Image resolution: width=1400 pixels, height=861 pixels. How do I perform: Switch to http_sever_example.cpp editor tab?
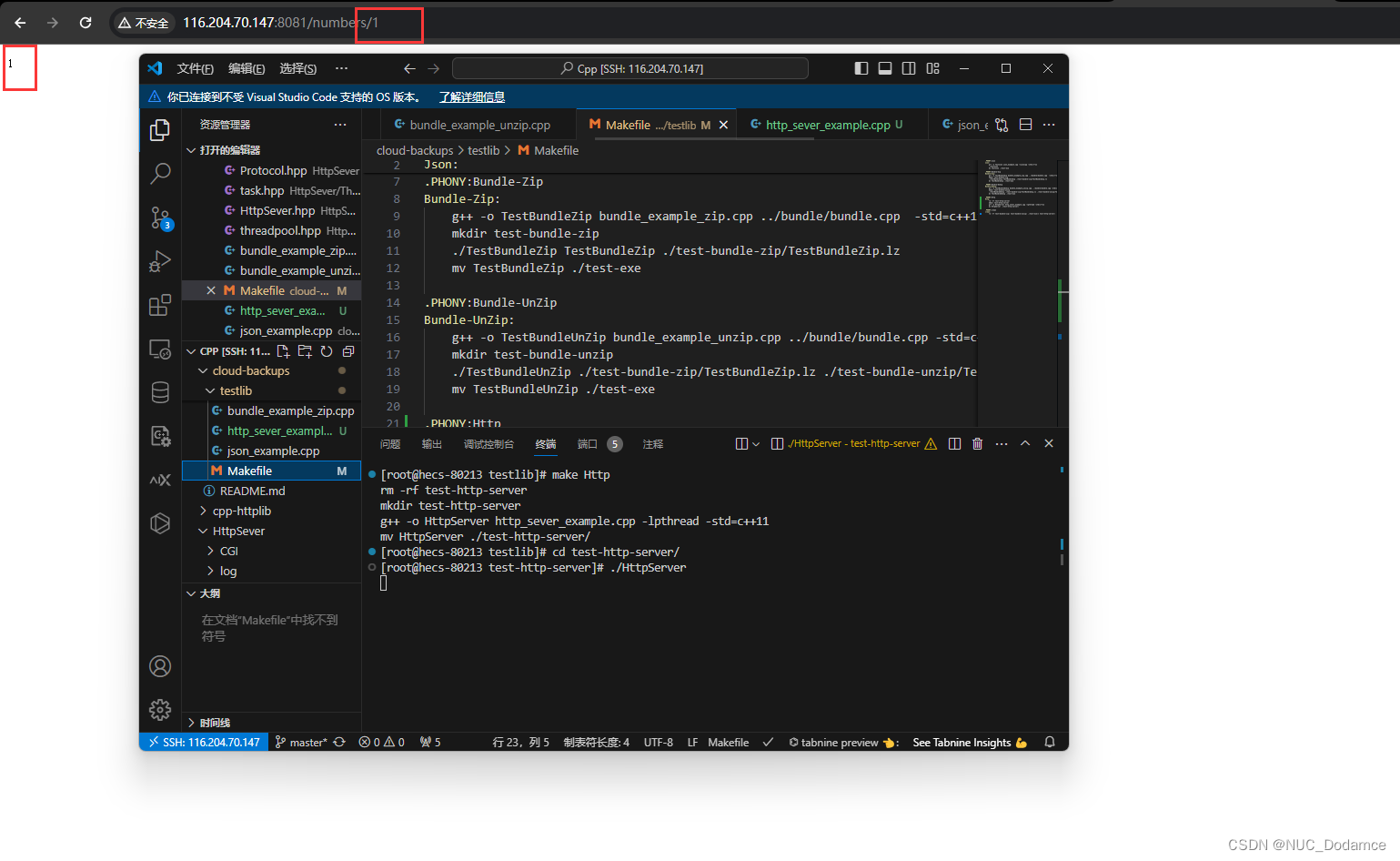click(826, 125)
